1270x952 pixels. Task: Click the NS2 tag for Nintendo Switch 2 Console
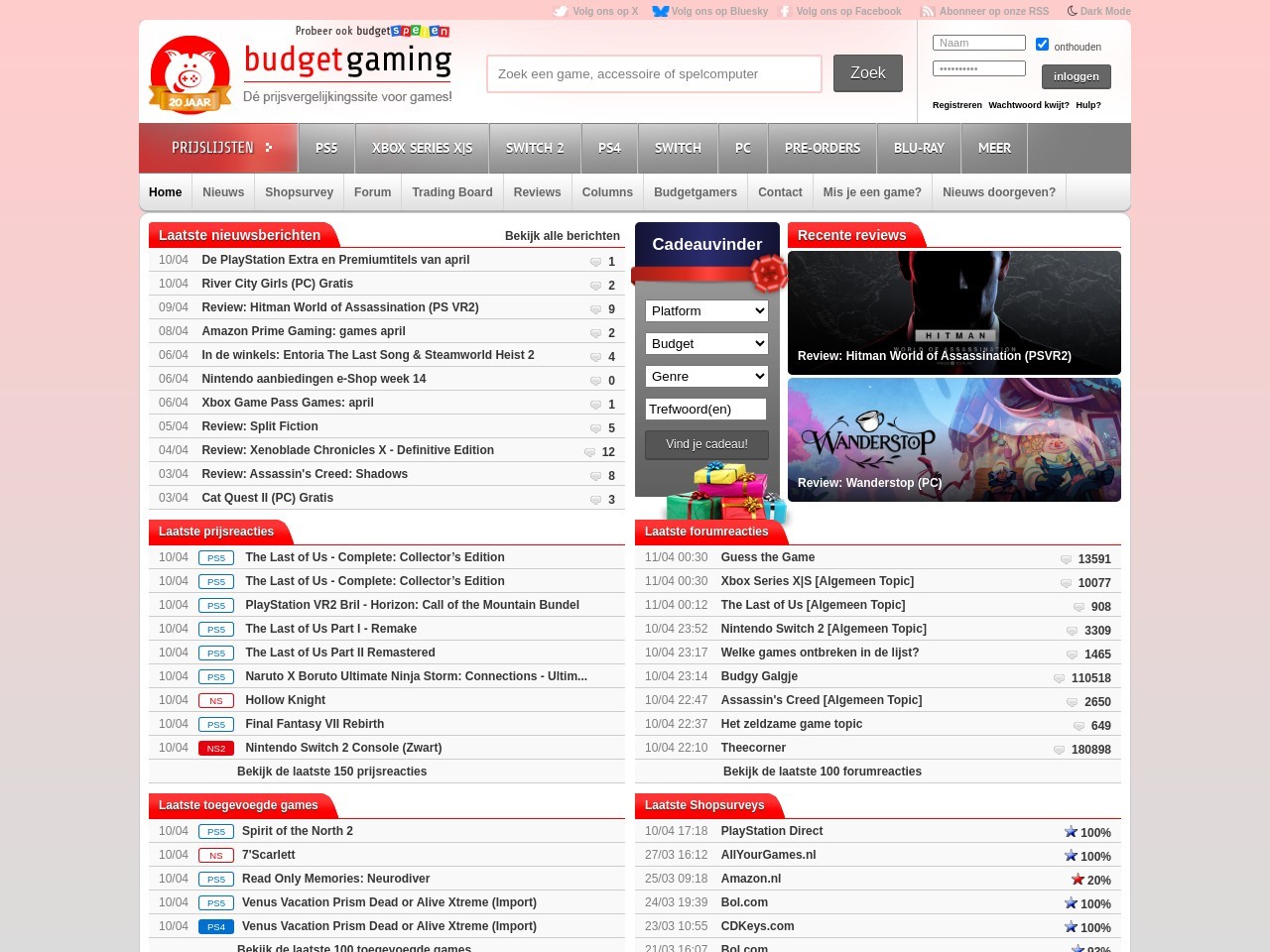point(216,749)
